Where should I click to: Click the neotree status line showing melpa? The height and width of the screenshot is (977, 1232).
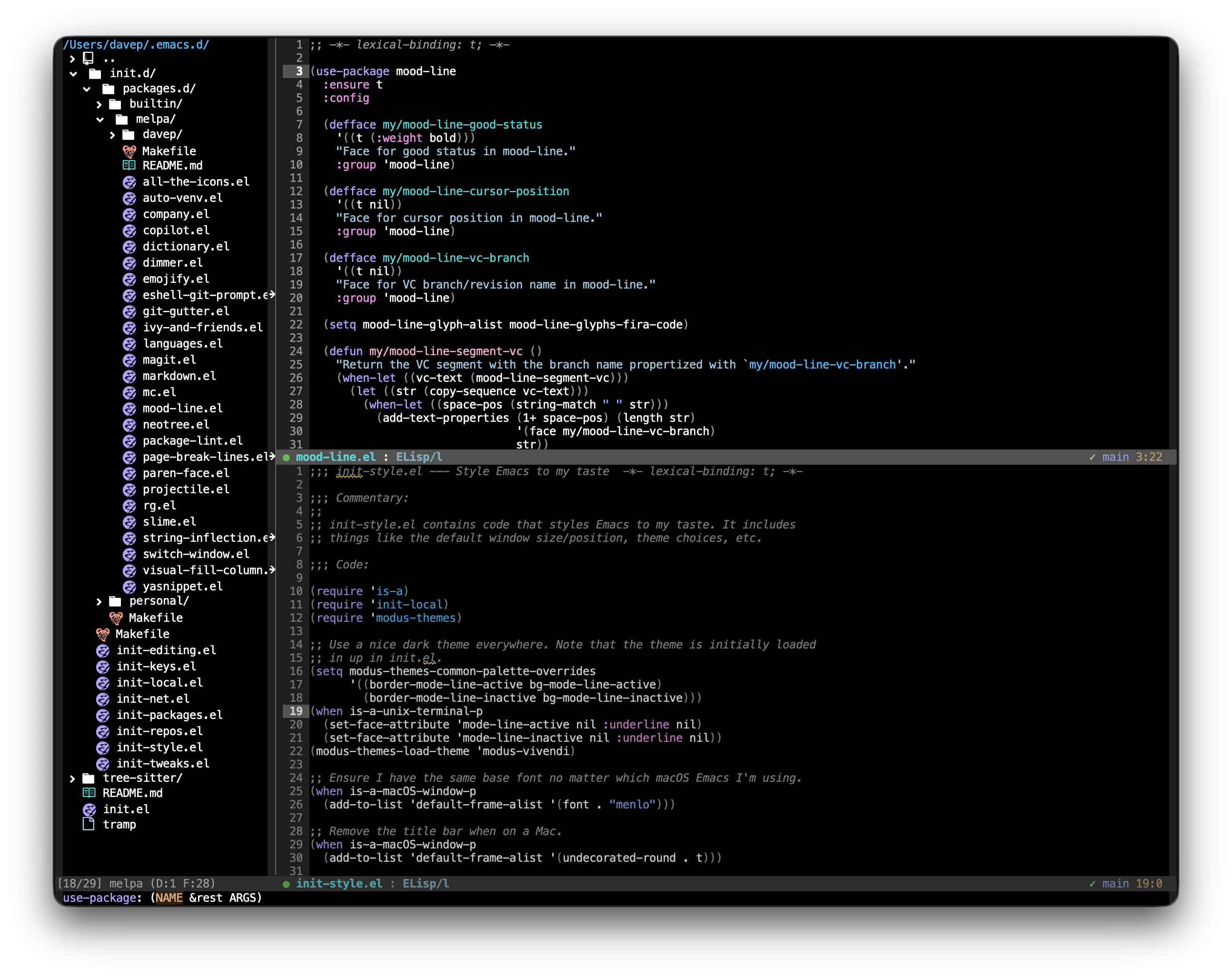click(136, 884)
